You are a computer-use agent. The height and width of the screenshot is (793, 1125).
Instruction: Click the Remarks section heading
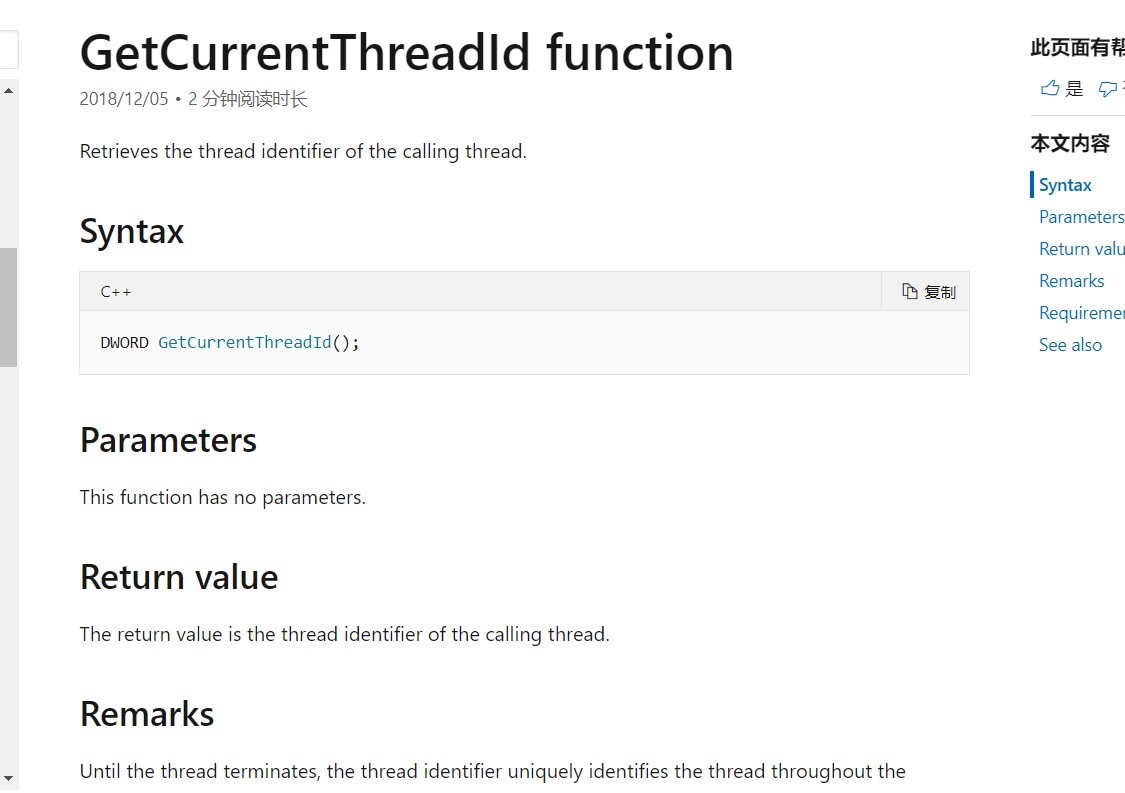click(147, 714)
